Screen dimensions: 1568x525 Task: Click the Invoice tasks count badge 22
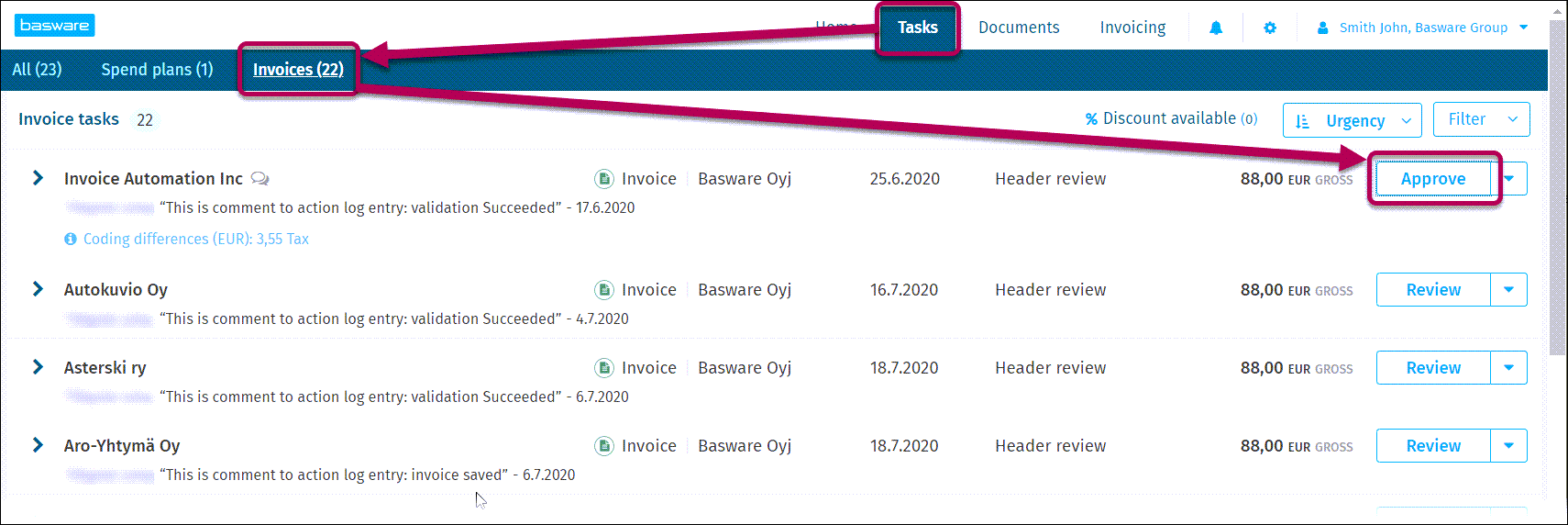coord(145,120)
